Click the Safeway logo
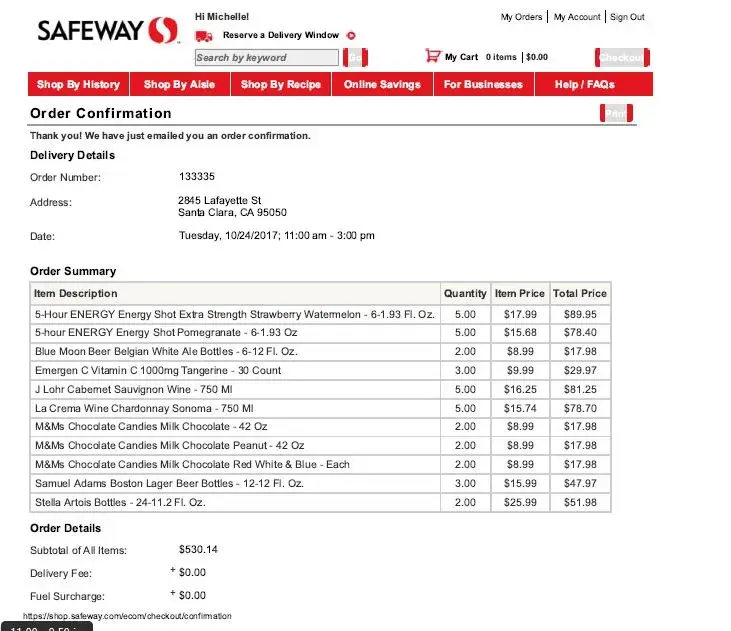This screenshot has height=631, width=731. coord(108,30)
